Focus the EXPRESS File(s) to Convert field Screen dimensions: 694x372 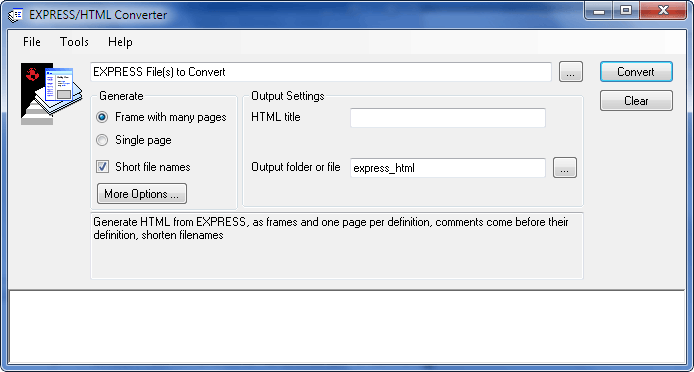coord(321,72)
